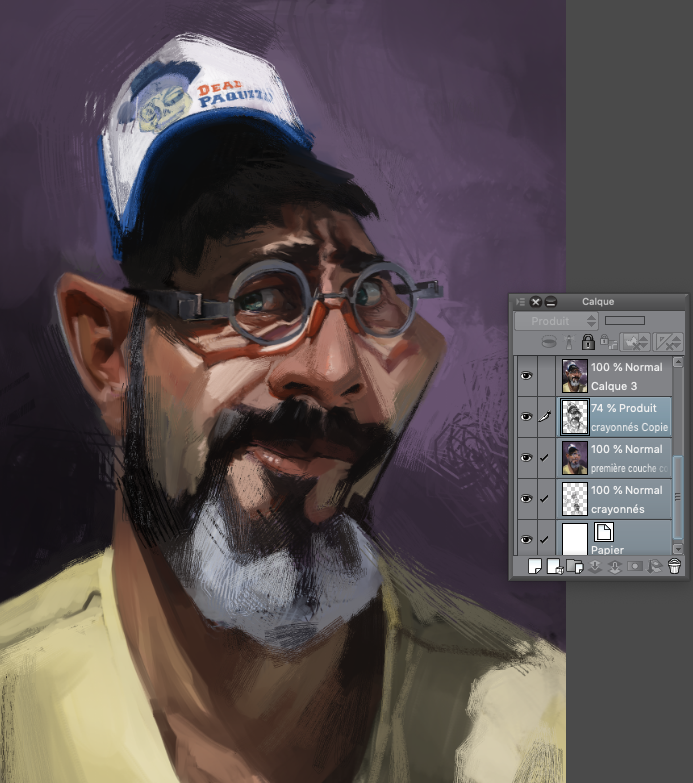The height and width of the screenshot is (783, 693).
Task: Click the première couche layer thumbnail
Action: (574, 458)
